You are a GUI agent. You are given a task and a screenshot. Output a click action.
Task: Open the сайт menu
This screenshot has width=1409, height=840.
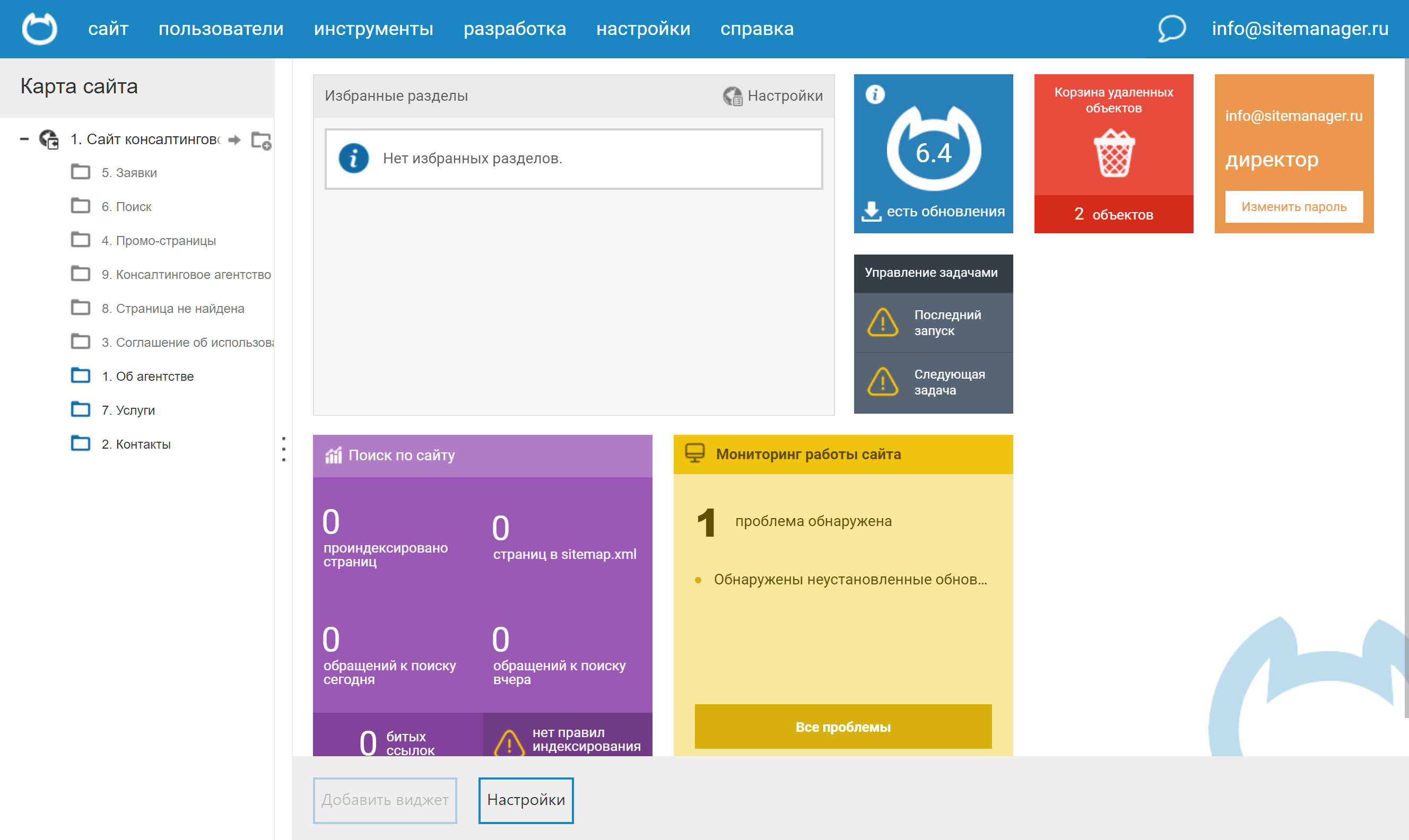click(108, 28)
